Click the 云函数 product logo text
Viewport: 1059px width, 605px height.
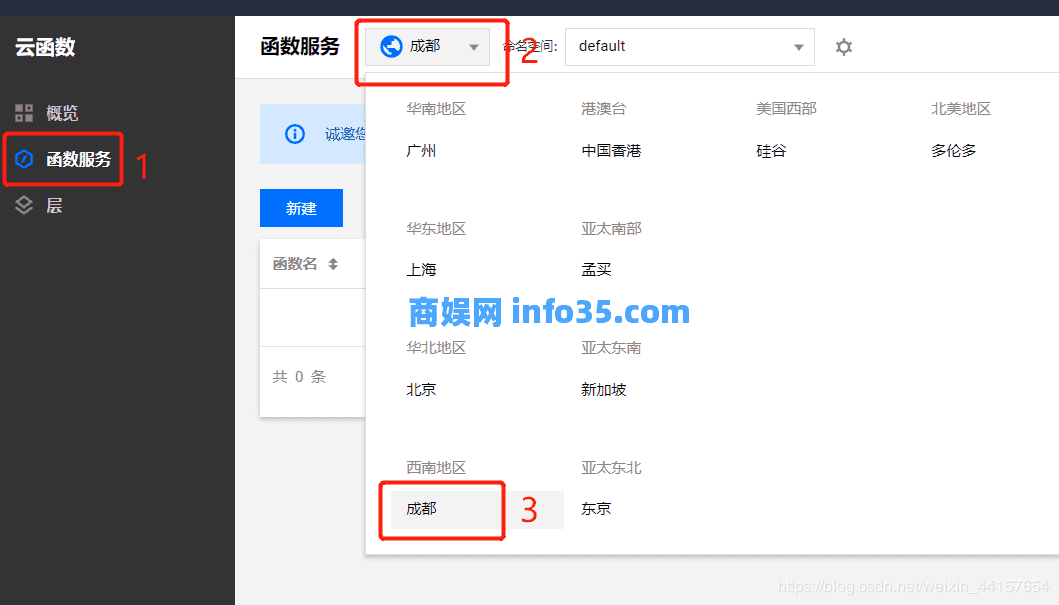(47, 48)
